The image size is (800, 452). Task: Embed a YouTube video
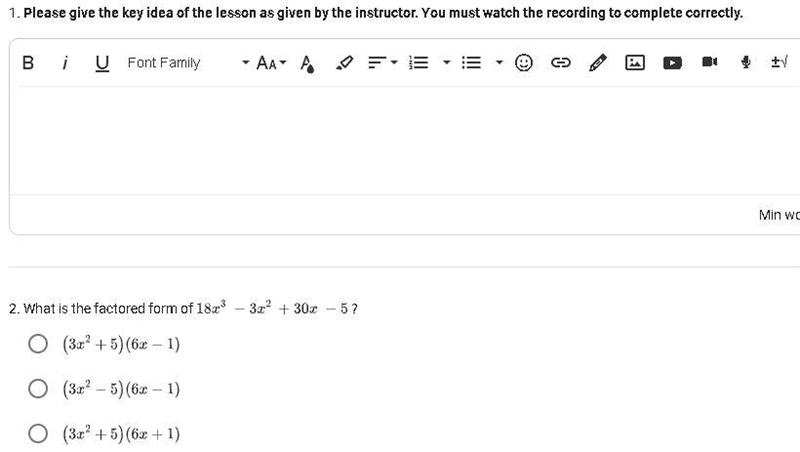click(672, 63)
